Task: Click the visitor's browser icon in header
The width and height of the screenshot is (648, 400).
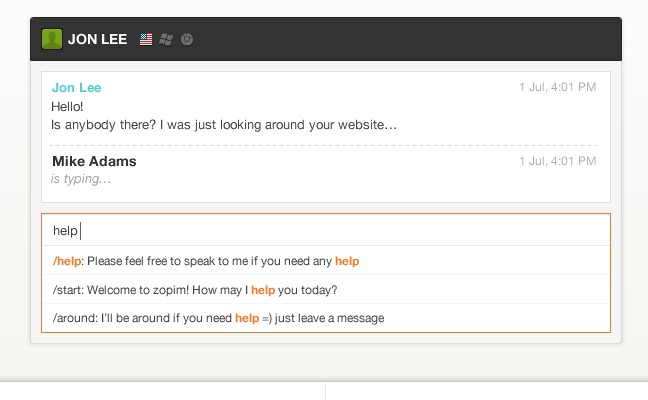Action: pos(187,39)
